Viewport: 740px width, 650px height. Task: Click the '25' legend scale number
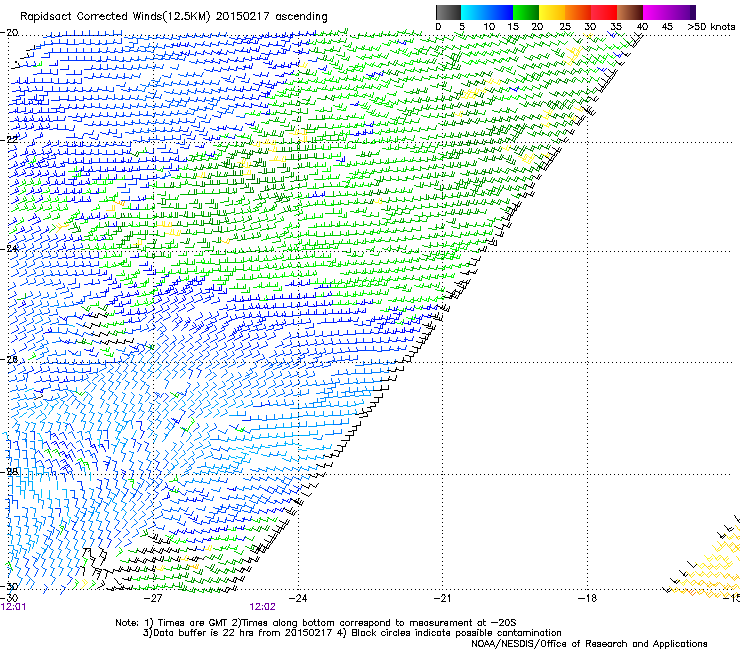point(565,27)
